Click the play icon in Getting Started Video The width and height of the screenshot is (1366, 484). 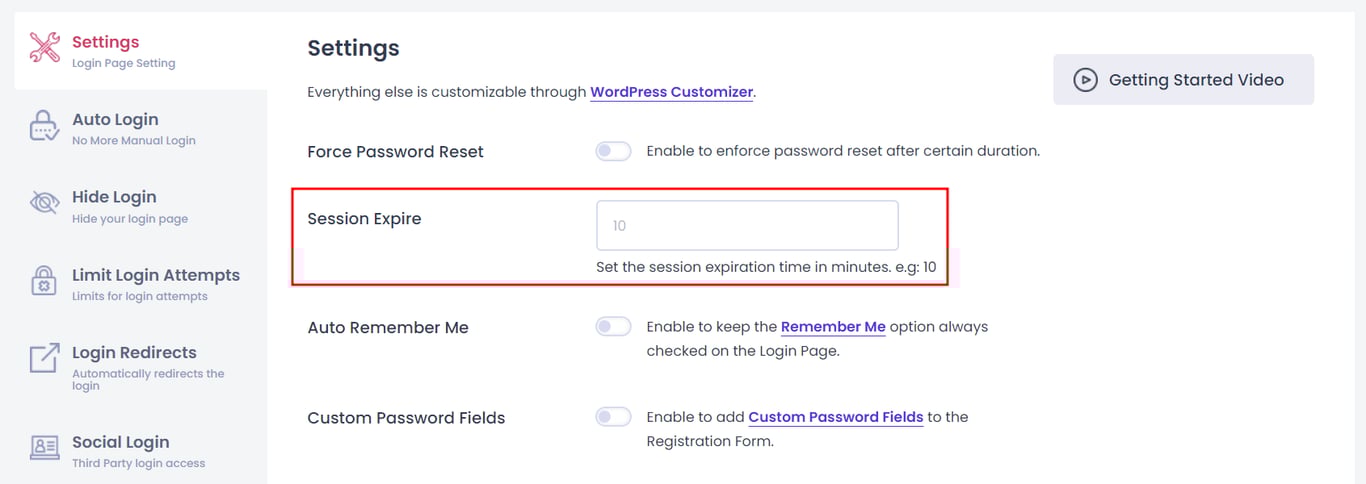1085,80
